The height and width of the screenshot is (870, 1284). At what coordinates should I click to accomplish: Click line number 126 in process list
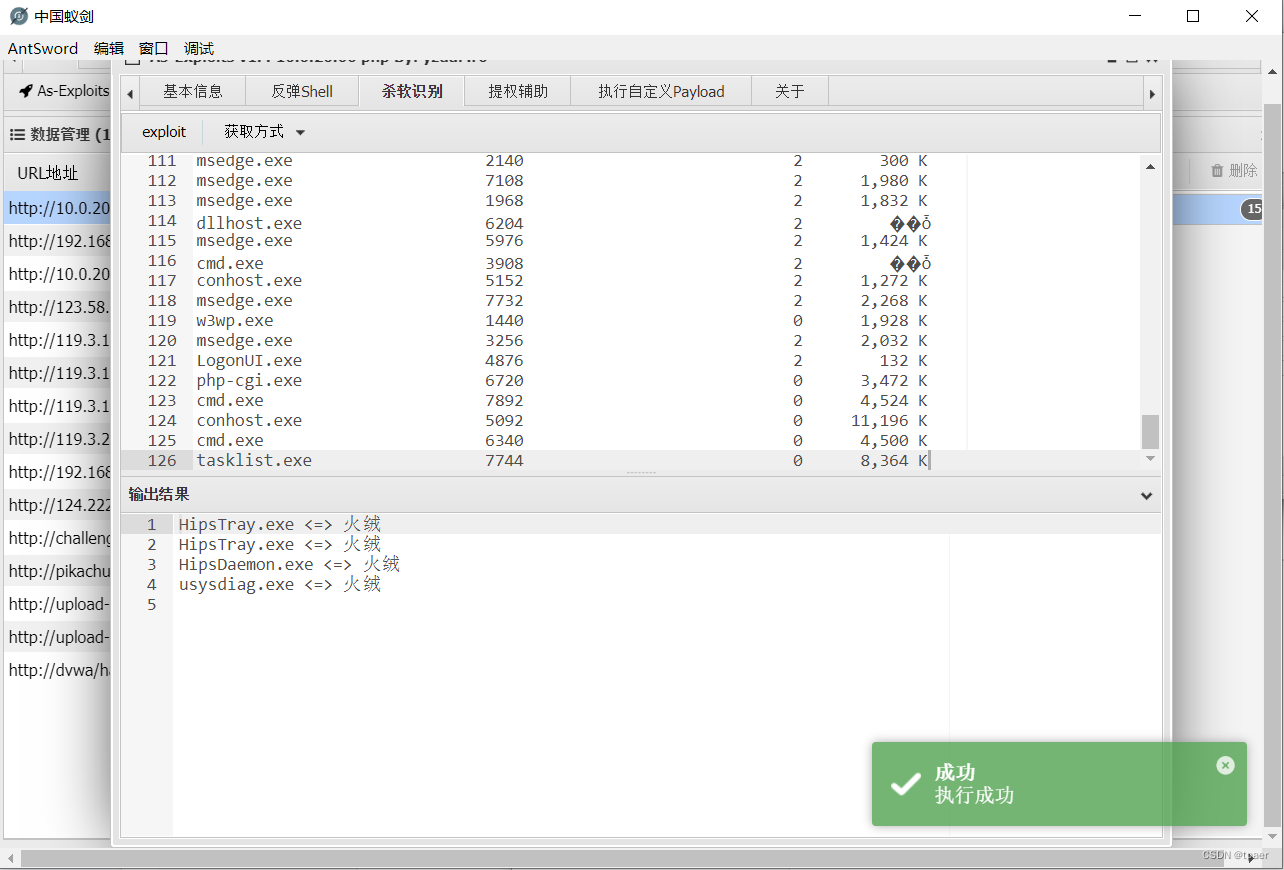coord(161,461)
